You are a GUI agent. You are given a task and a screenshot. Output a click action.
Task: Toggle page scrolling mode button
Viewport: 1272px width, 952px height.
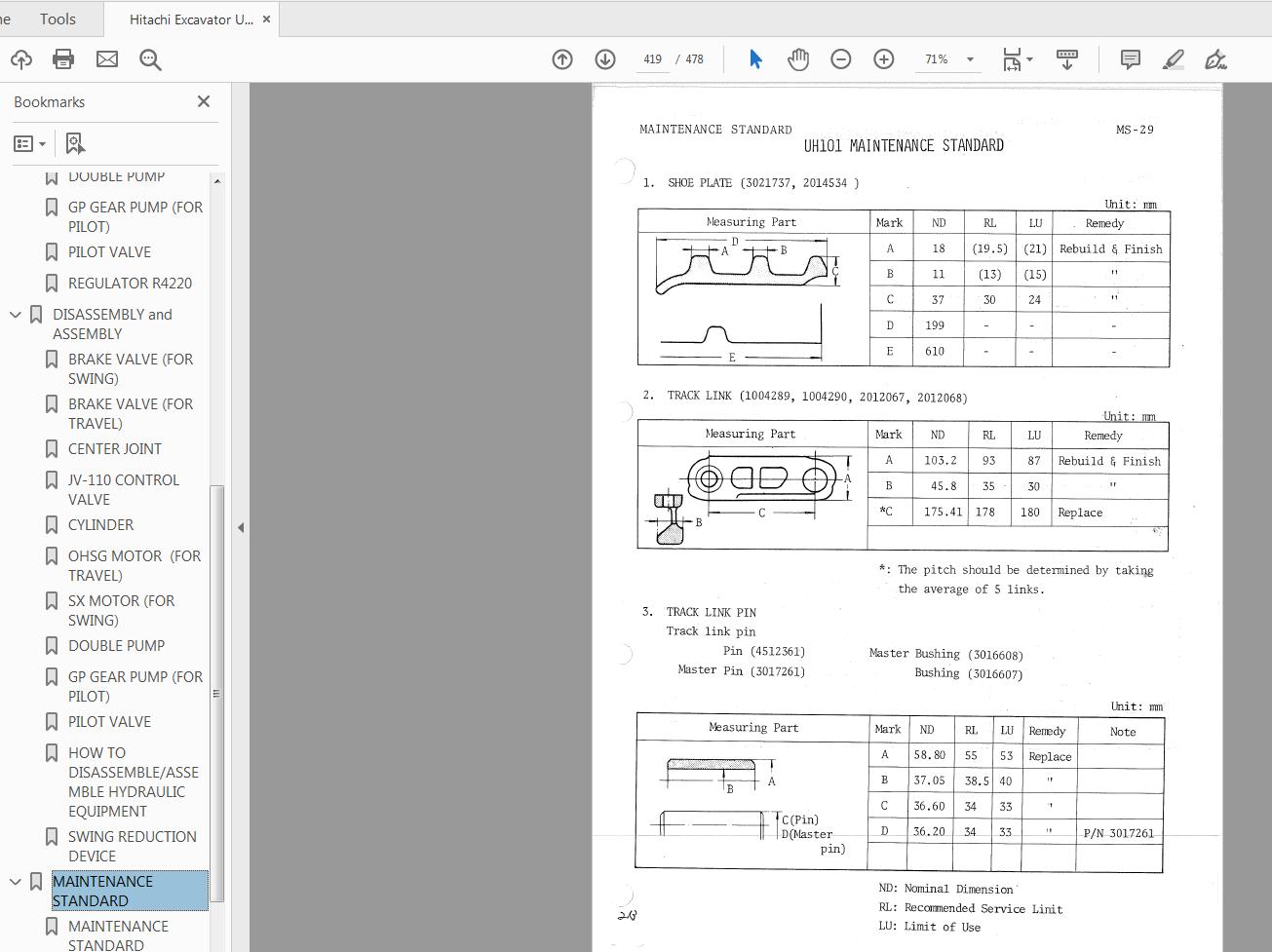(x=1066, y=59)
